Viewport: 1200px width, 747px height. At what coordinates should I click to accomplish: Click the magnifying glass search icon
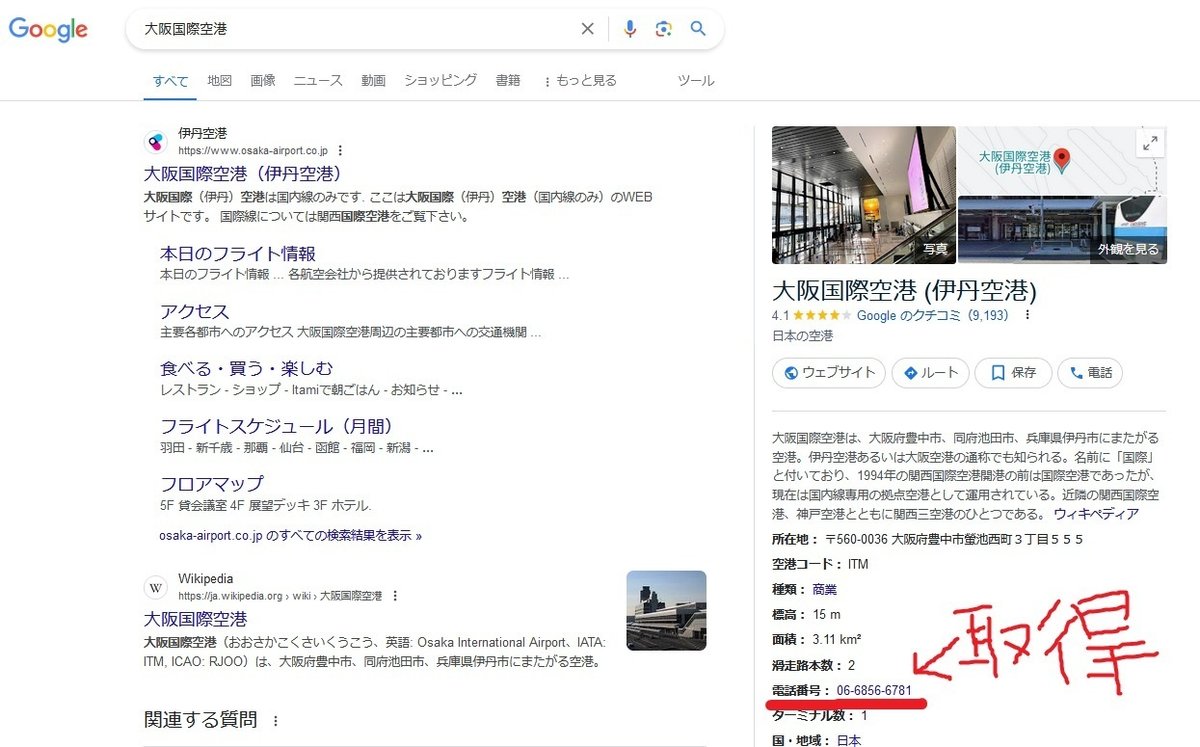coord(698,29)
